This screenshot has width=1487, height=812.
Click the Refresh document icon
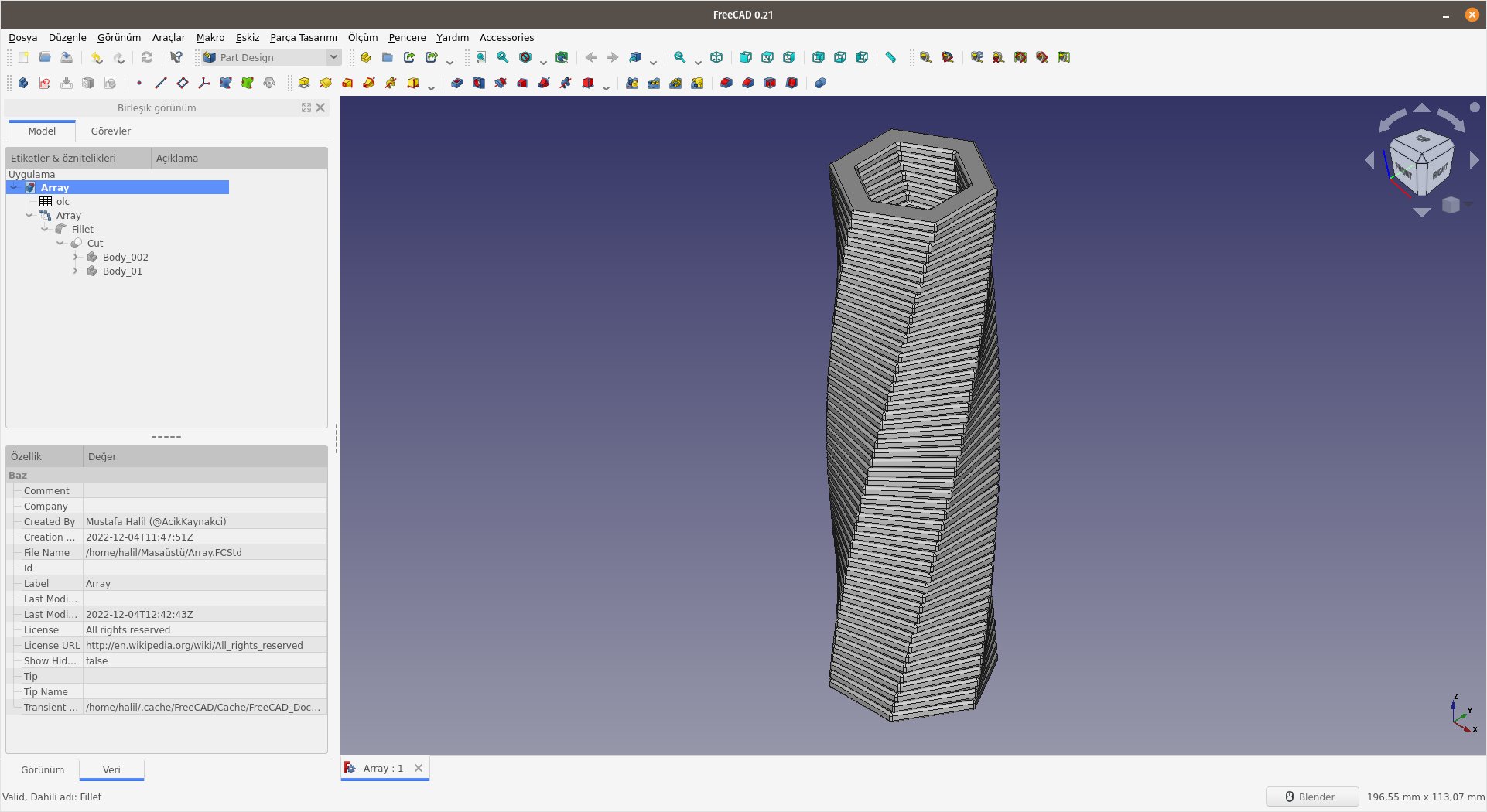click(x=146, y=57)
